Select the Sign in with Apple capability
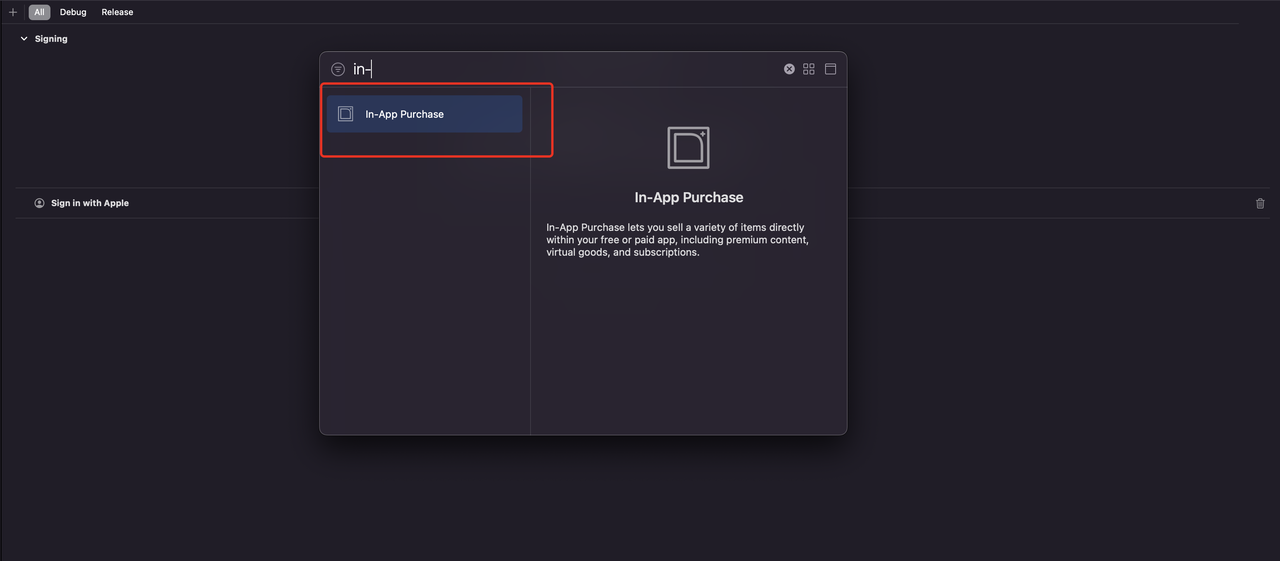 click(x=90, y=203)
